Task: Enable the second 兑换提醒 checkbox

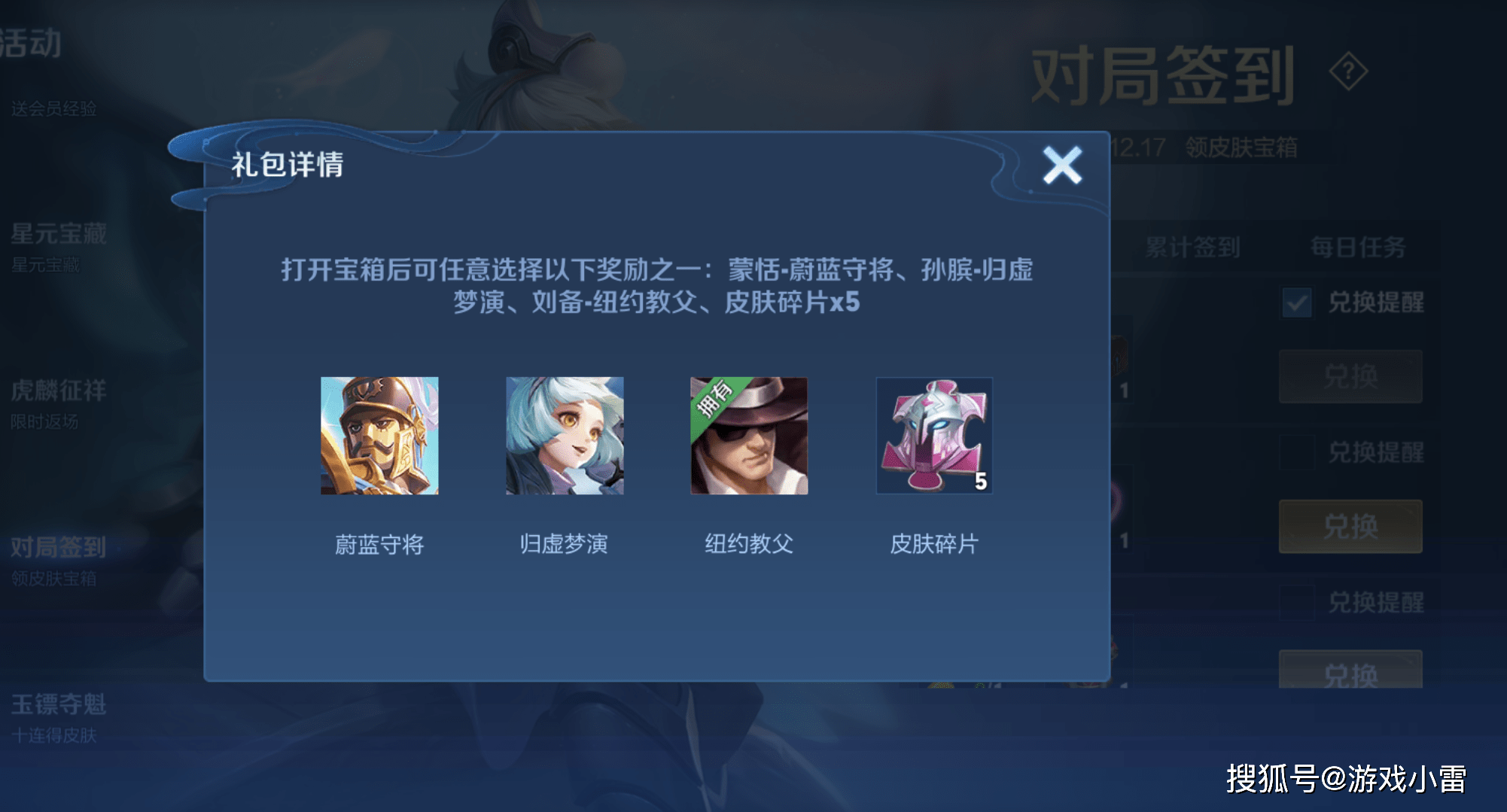Action: pos(1296,452)
